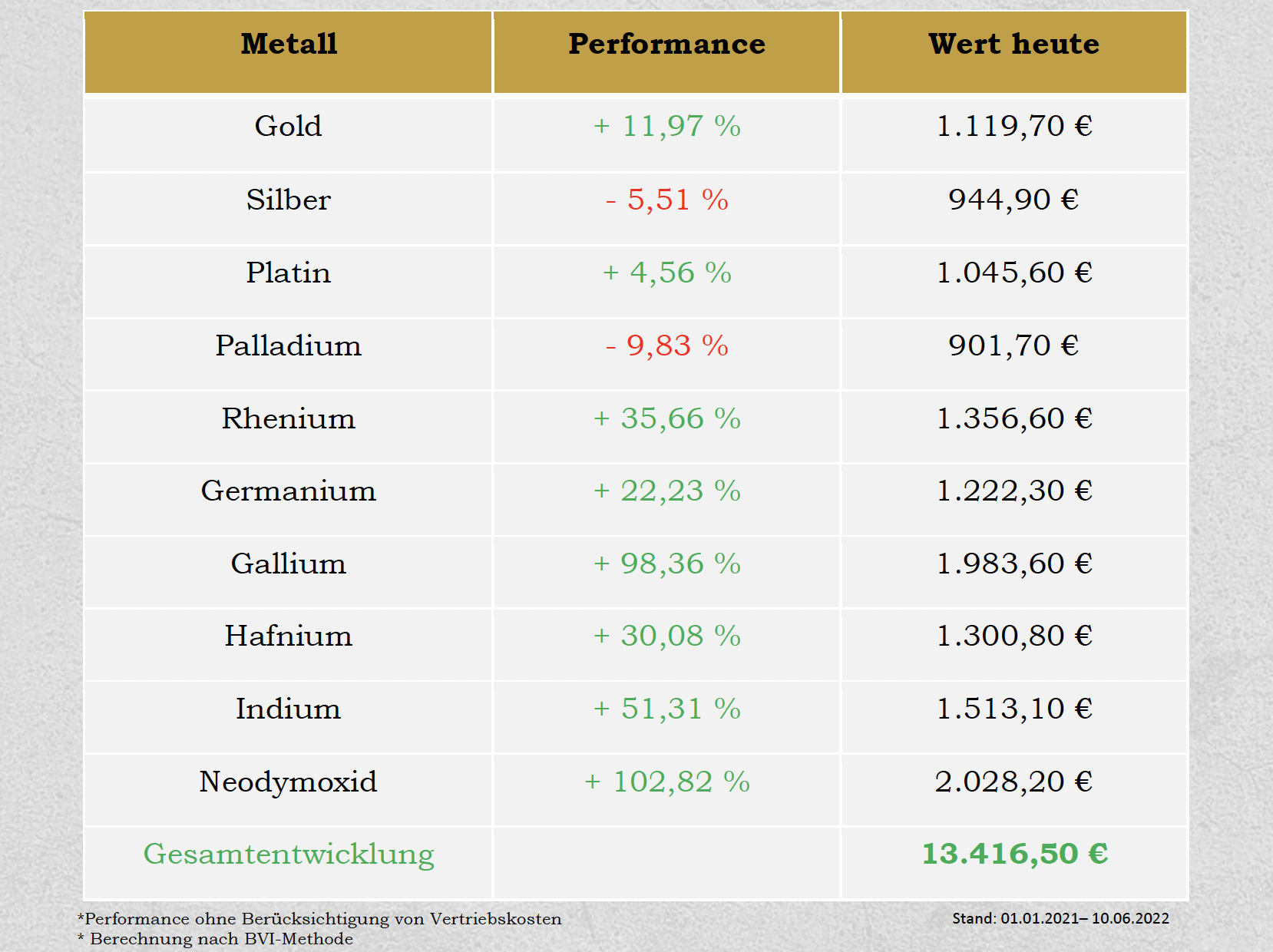Click Germanium performance +22,23 %
This screenshot has width=1273, height=952.
(666, 491)
